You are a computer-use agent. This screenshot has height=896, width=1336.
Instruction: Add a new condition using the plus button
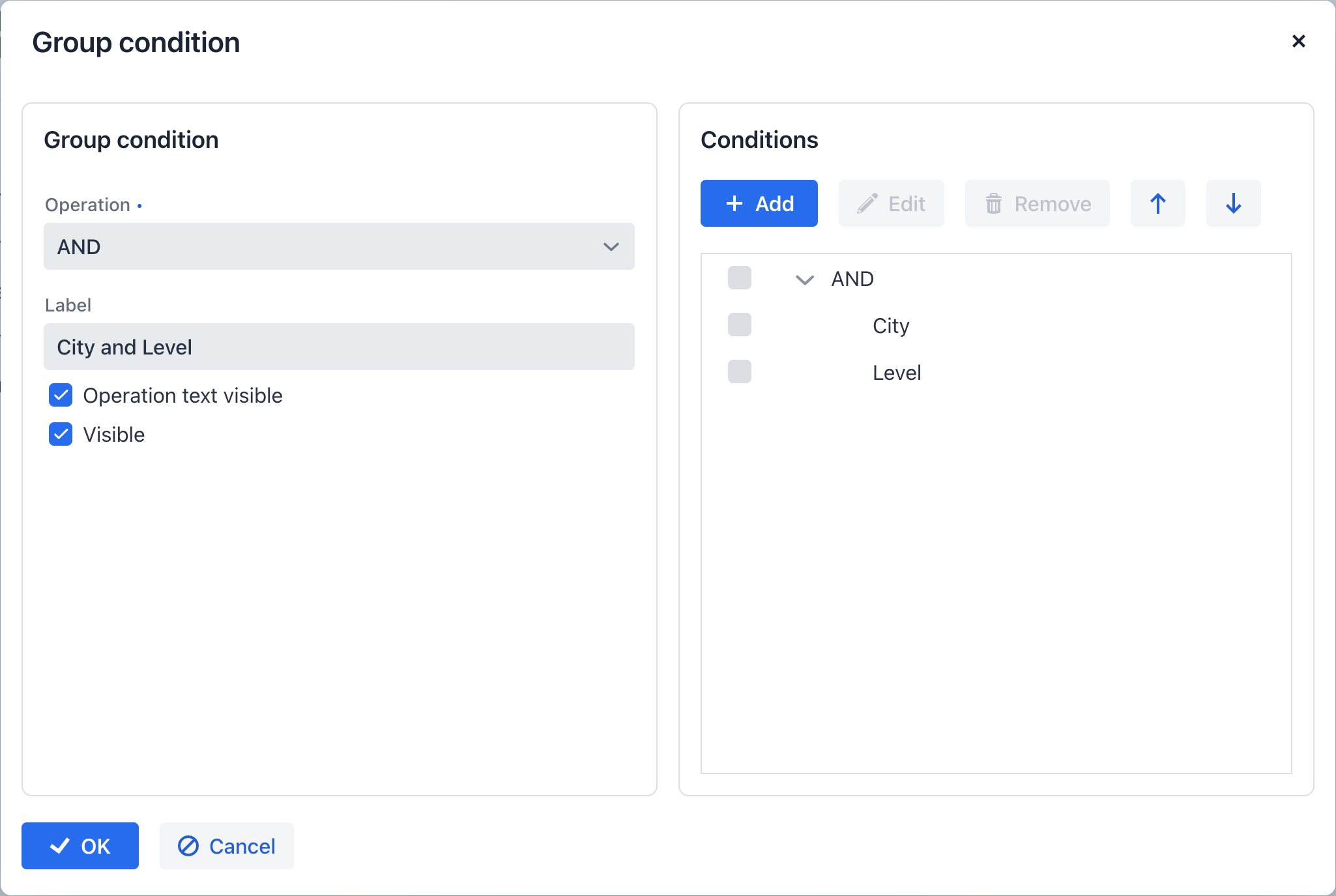(759, 203)
